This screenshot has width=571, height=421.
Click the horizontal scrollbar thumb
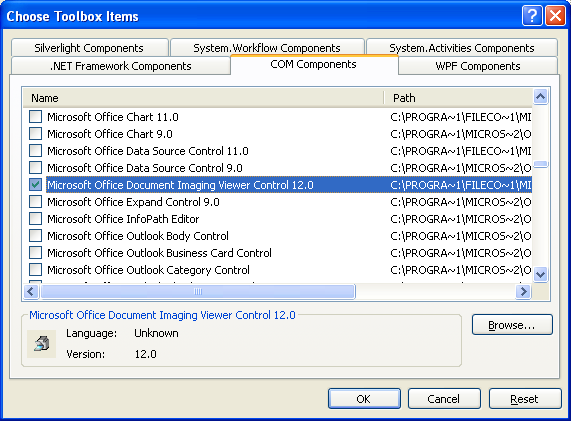pos(198,291)
